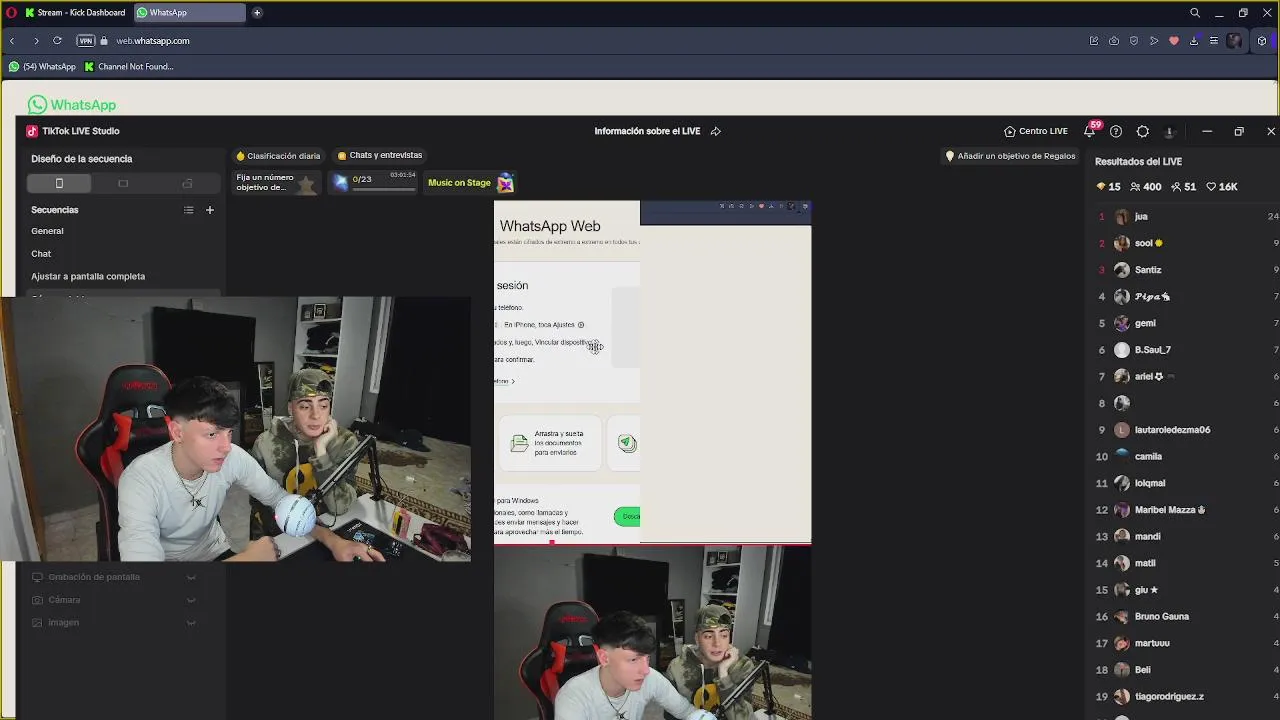Screen dimensions: 1280x720
Task: Click the share arrow beside Información sobre el LIVE
Action: pos(715,131)
